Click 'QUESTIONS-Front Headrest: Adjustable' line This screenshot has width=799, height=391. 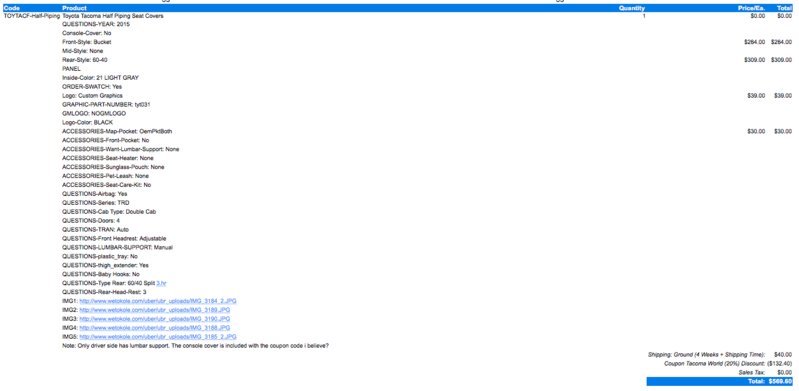pyautogui.click(x=114, y=239)
